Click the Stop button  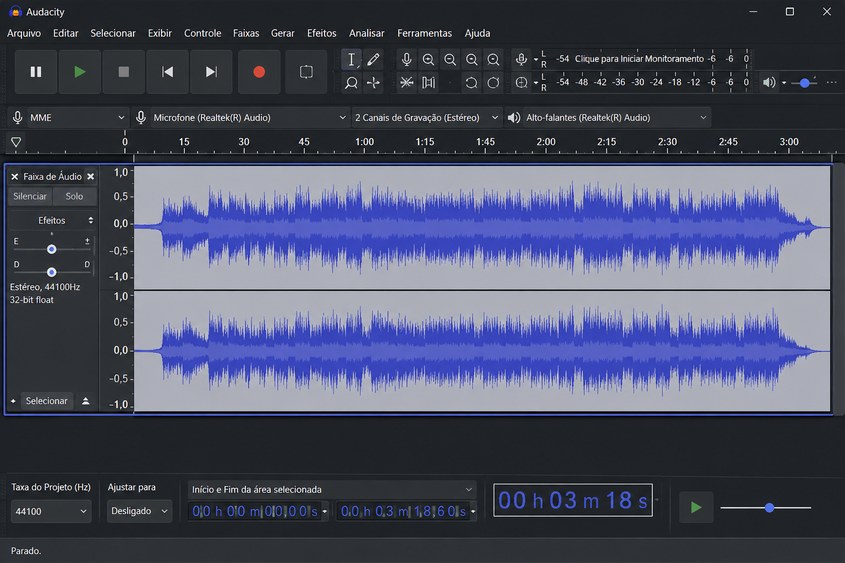123,72
